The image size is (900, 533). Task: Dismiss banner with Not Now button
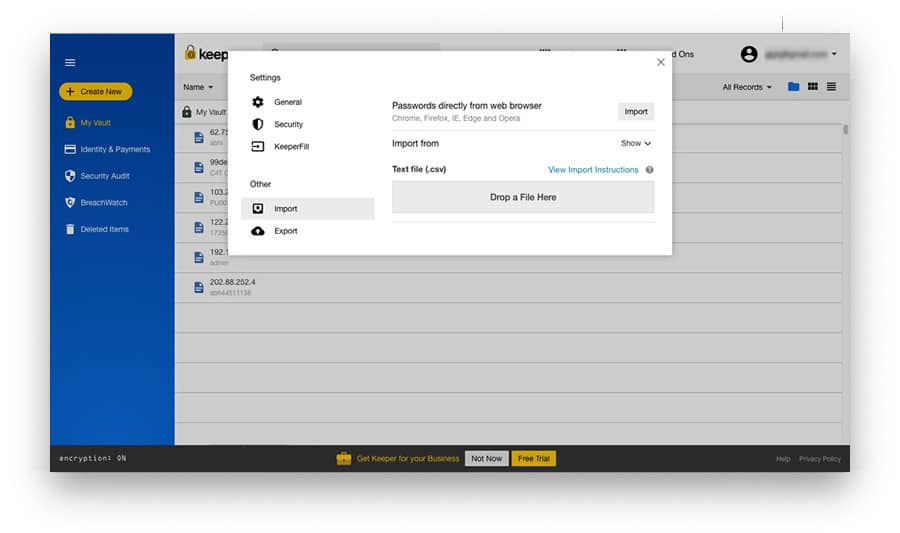click(486, 458)
